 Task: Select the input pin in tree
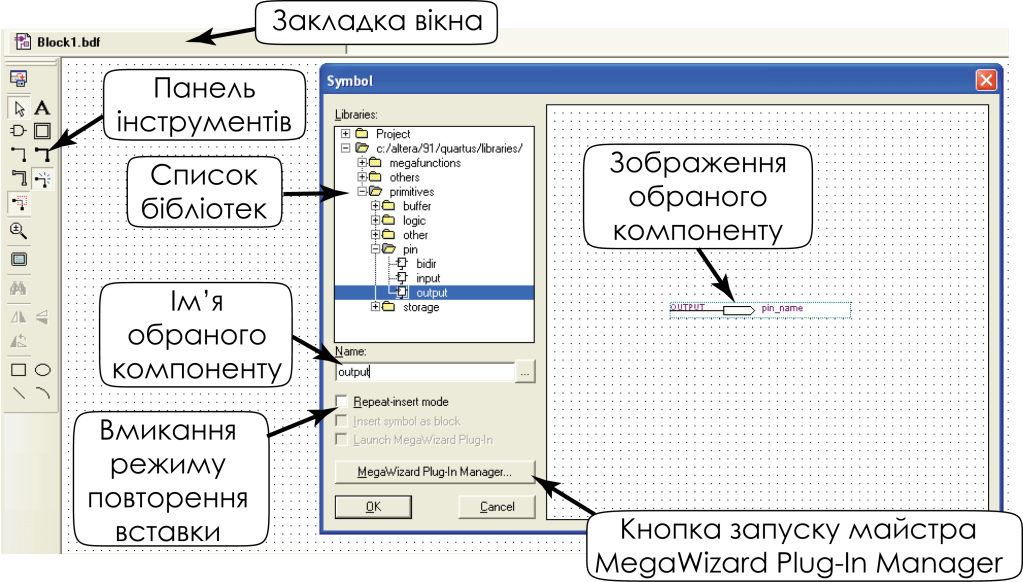427,278
